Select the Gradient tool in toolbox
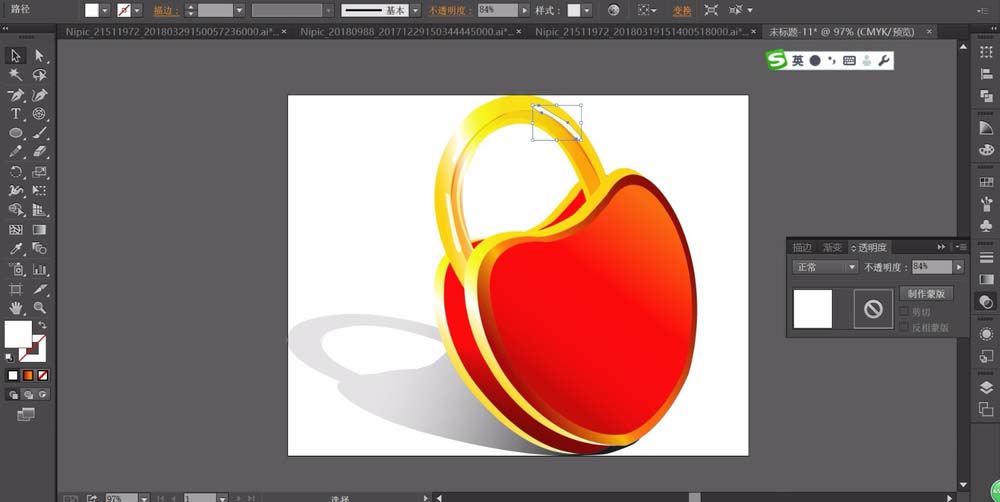Screen dimensions: 1000x502 pos(40,230)
